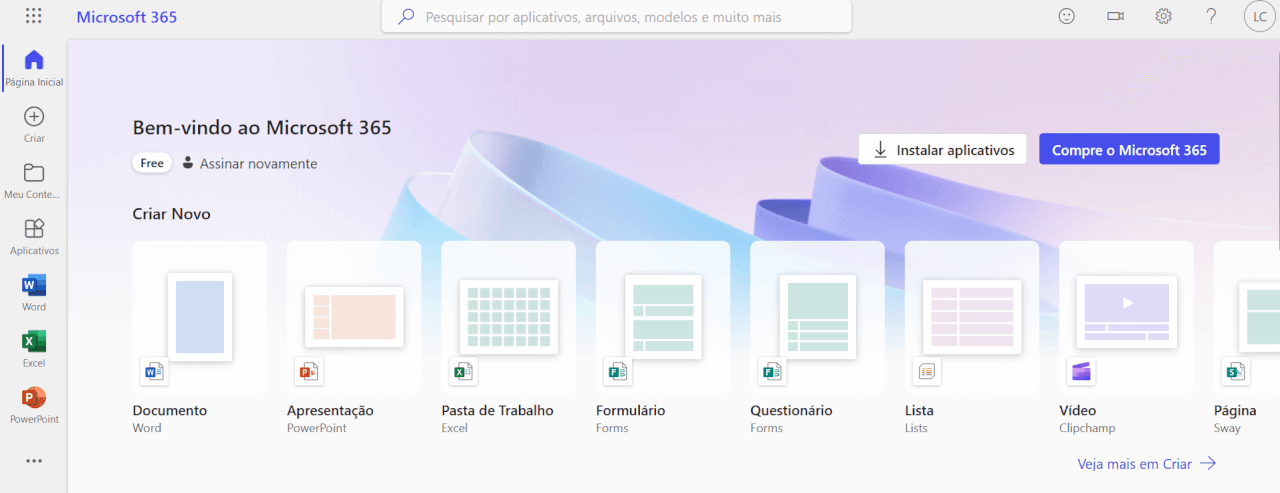Click download arrow icon on Instalar aplicativos

pos(881,150)
